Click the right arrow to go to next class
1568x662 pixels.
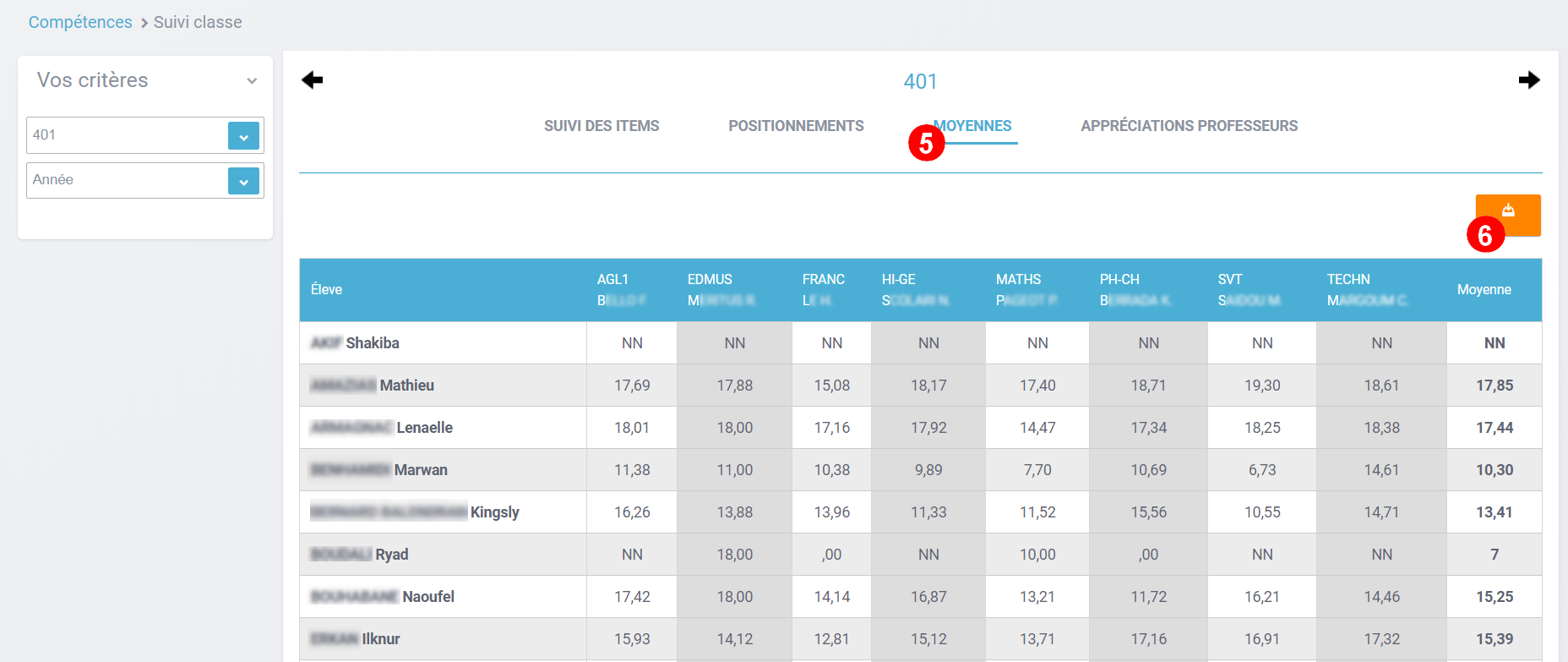click(x=1528, y=80)
